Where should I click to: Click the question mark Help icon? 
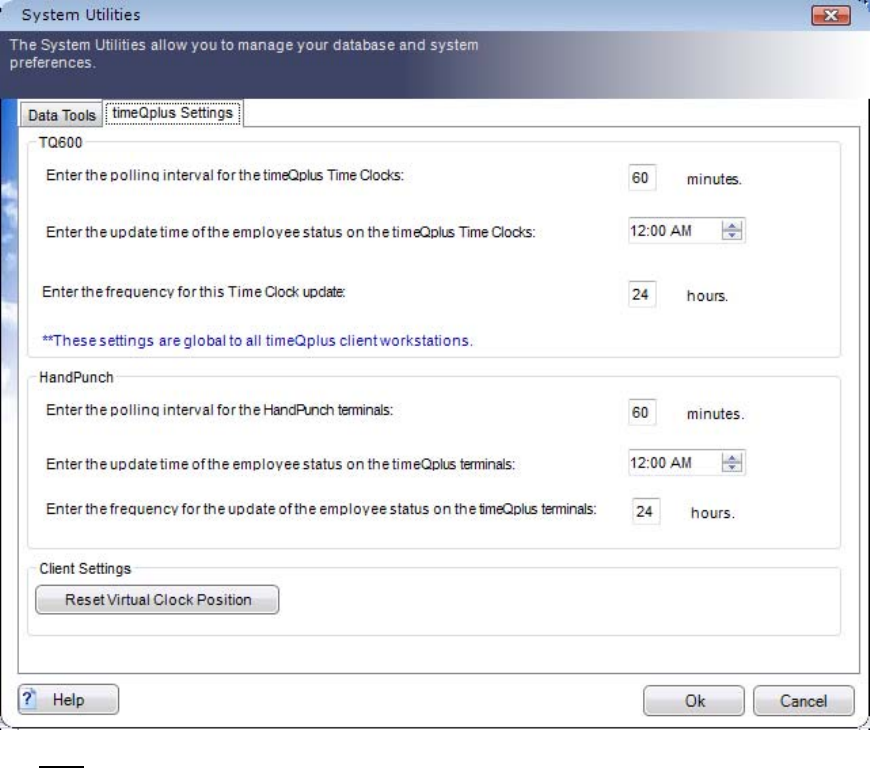[x=28, y=698]
